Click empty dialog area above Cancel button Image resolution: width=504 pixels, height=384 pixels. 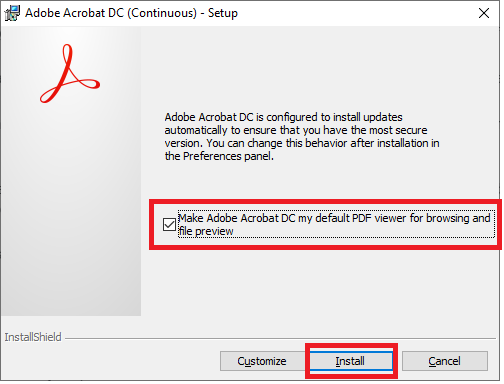[445, 293]
